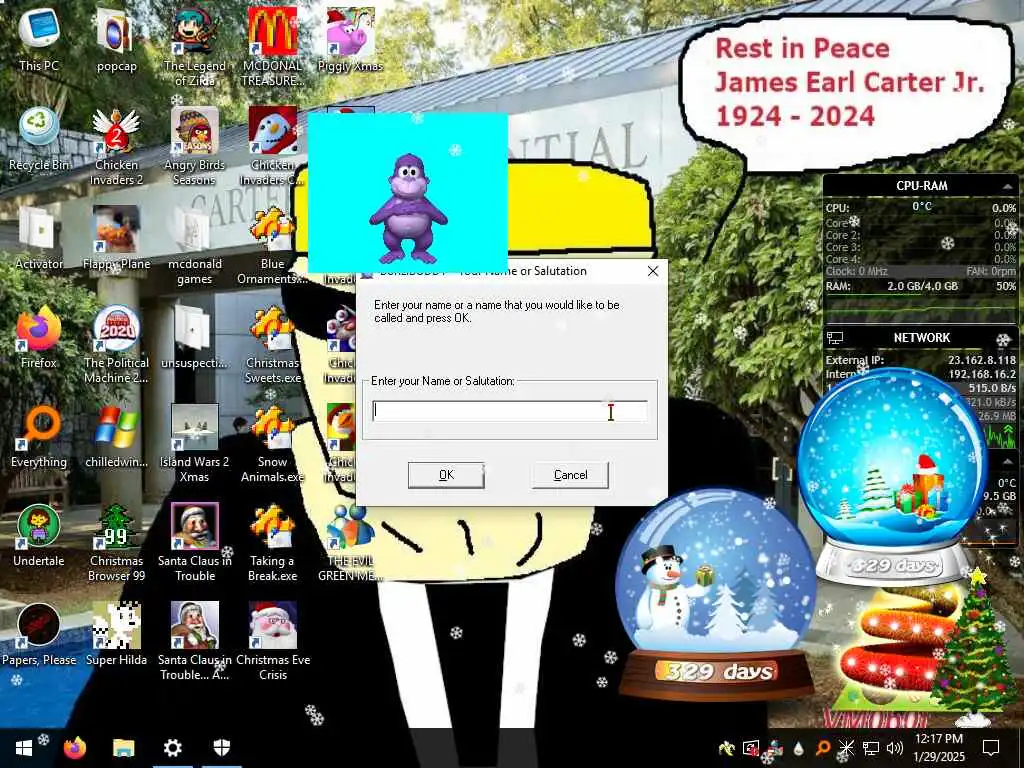1024x768 pixels.
Task: Select the unsuspecti... desktop file
Action: pos(195,337)
